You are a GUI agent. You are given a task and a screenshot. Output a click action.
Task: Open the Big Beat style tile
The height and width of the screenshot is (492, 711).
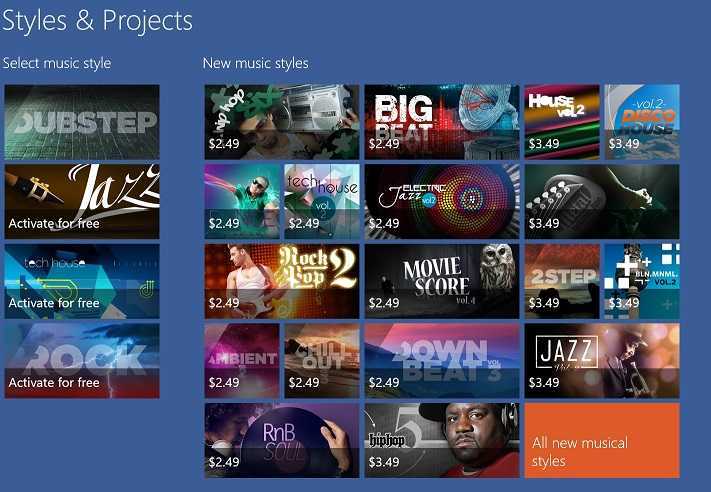click(442, 122)
